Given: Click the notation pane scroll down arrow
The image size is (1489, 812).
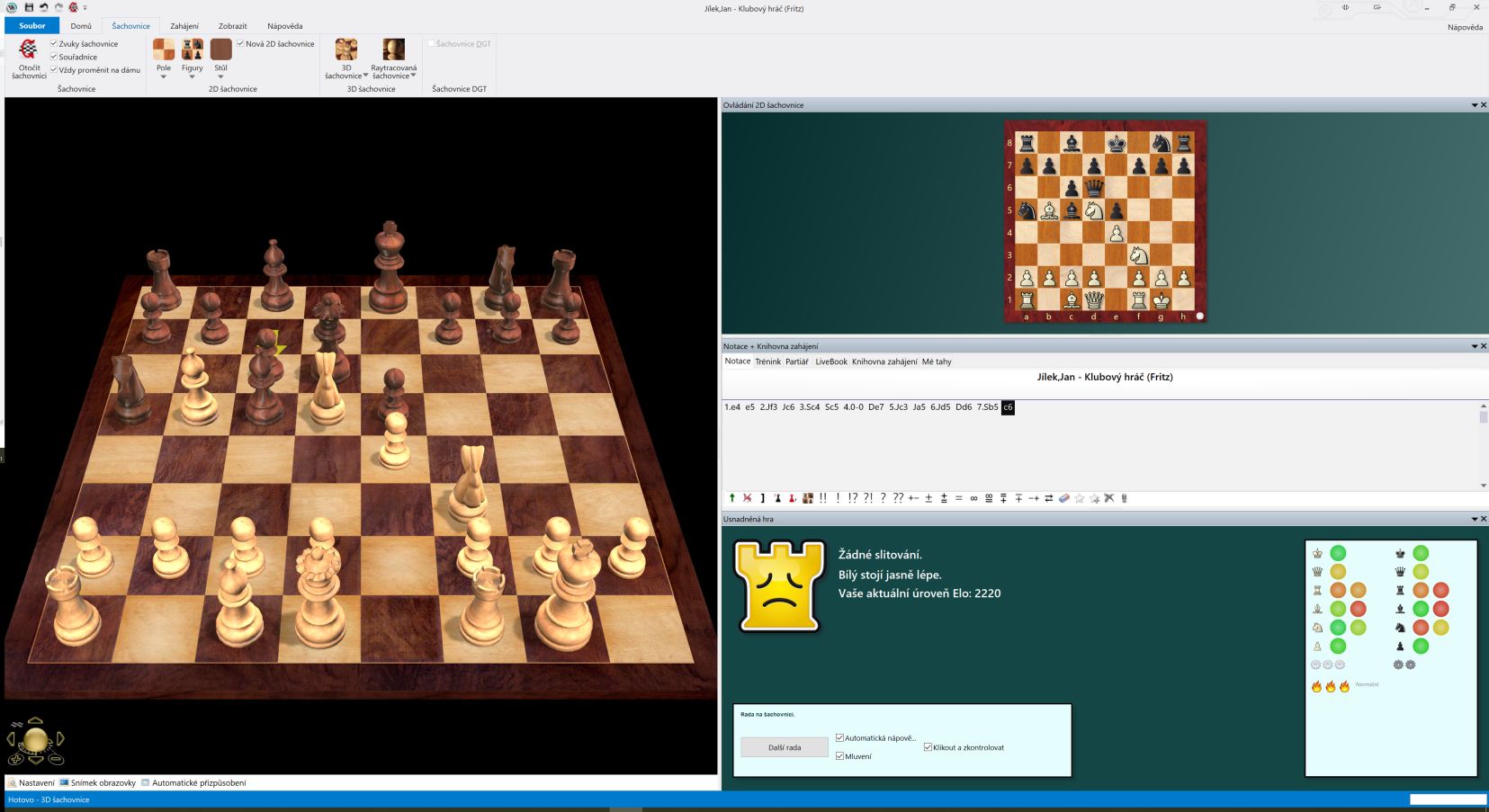Looking at the screenshot, I should tap(1483, 486).
